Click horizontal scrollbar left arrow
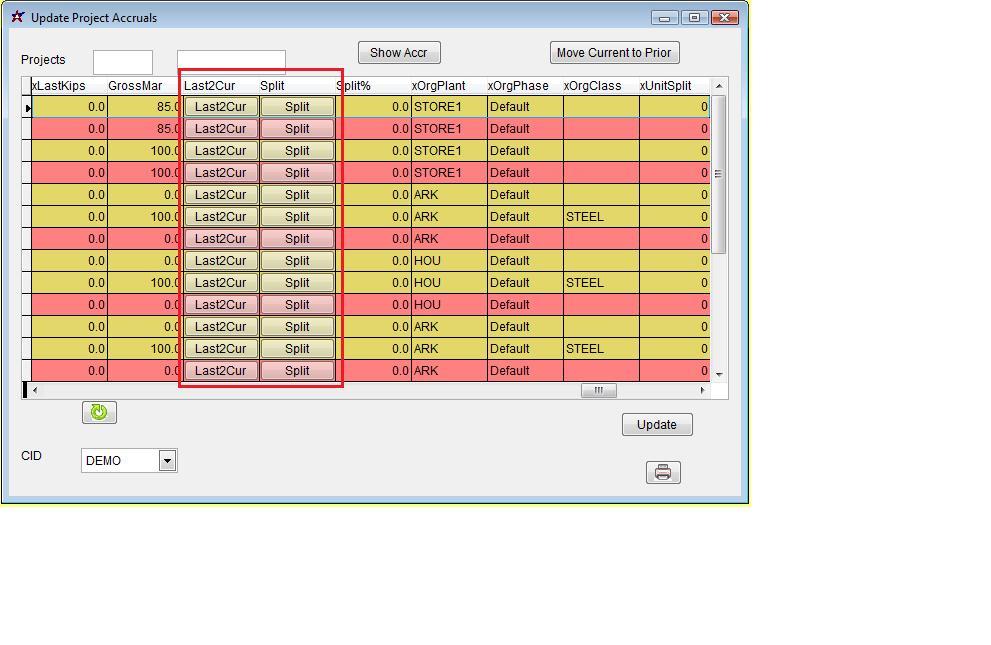Screen dimensions: 991x645 [35, 390]
